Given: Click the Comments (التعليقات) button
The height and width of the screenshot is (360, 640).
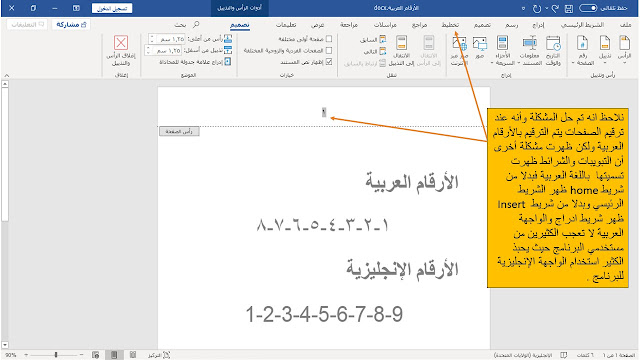Looking at the screenshot, I should click(x=27, y=24).
